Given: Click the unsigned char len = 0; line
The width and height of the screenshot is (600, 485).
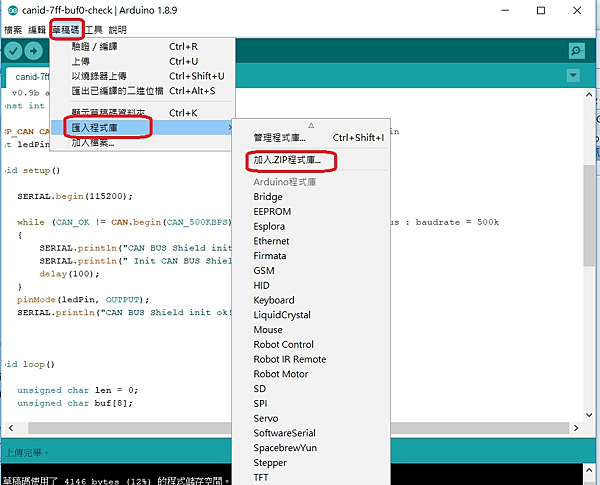Looking at the screenshot, I should click(x=77, y=390).
